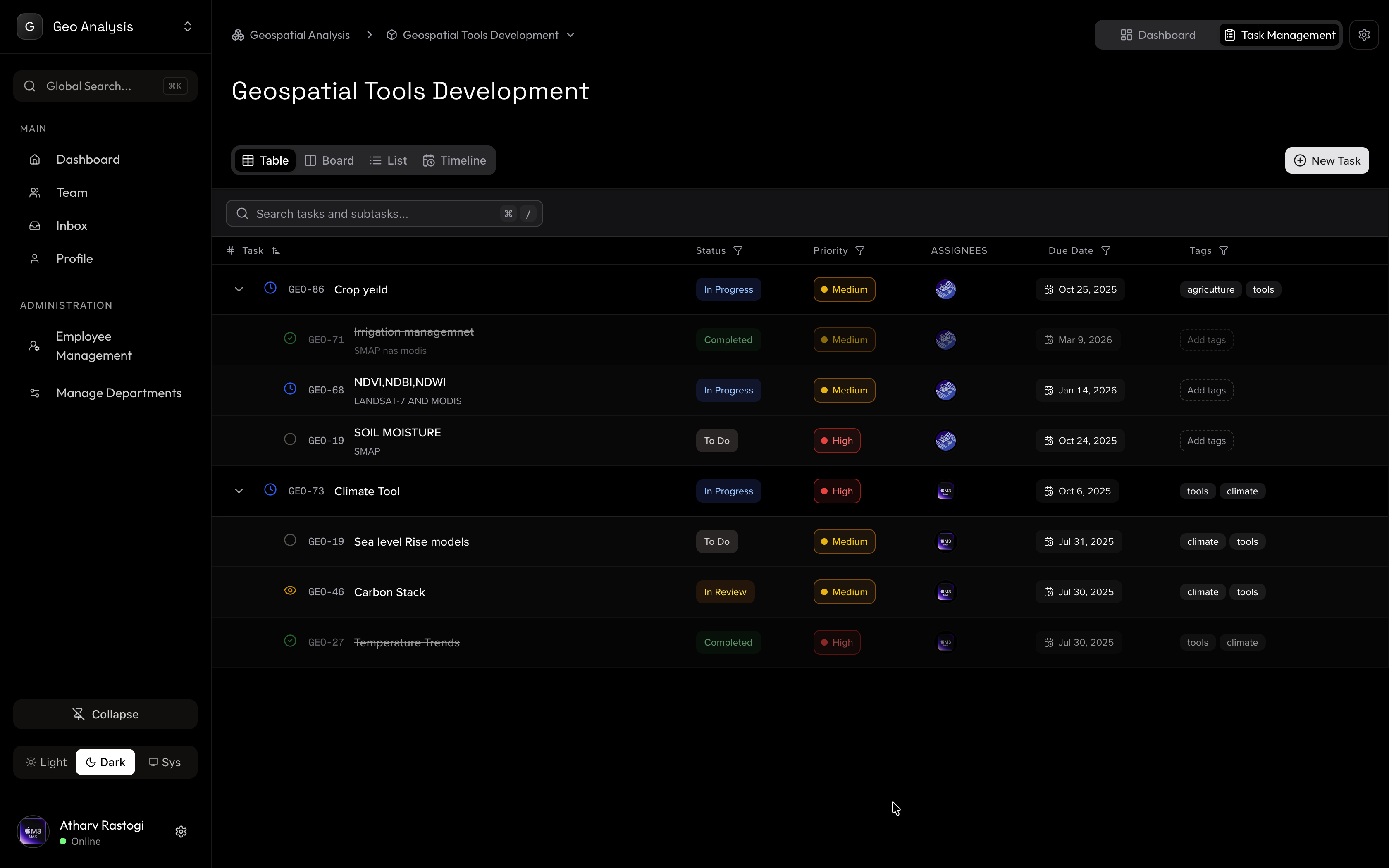Viewport: 1389px width, 868px height.
Task: Click the sort icon next to Task column
Action: [276, 250]
